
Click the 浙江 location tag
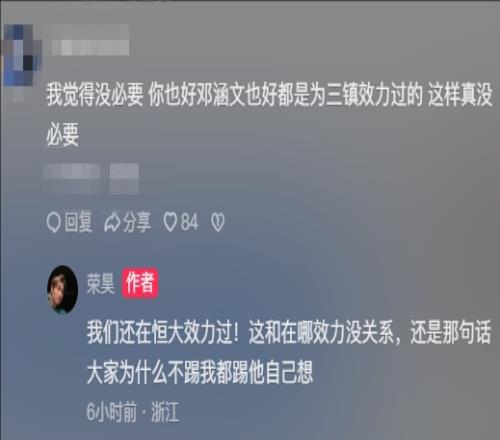tap(165, 412)
